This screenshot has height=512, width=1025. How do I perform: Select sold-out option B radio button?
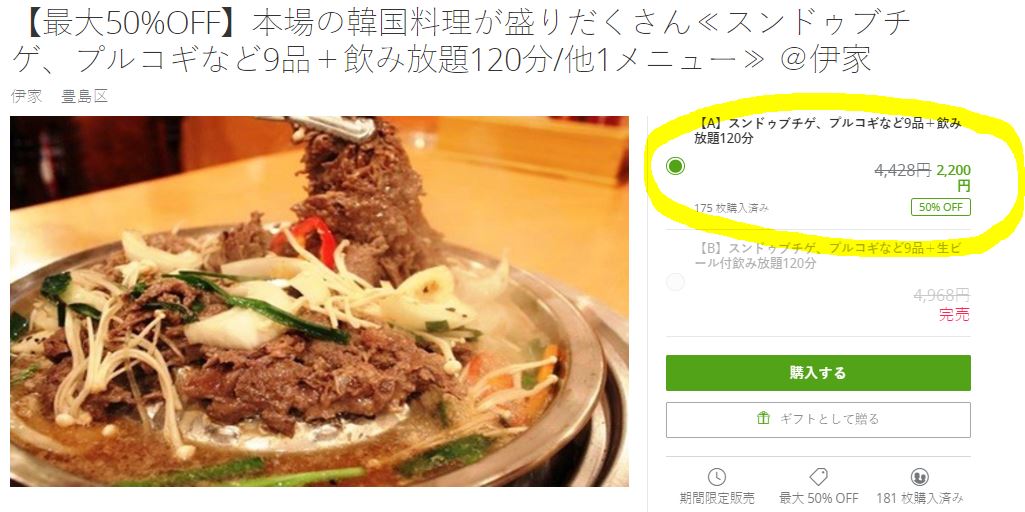coord(675,282)
